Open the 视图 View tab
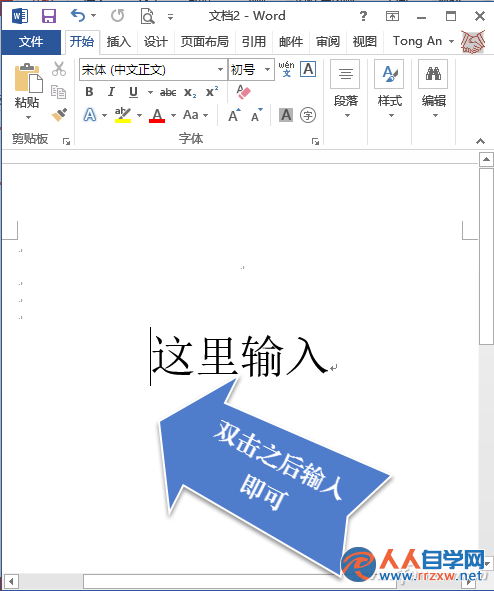This screenshot has width=494, height=591. click(x=364, y=41)
